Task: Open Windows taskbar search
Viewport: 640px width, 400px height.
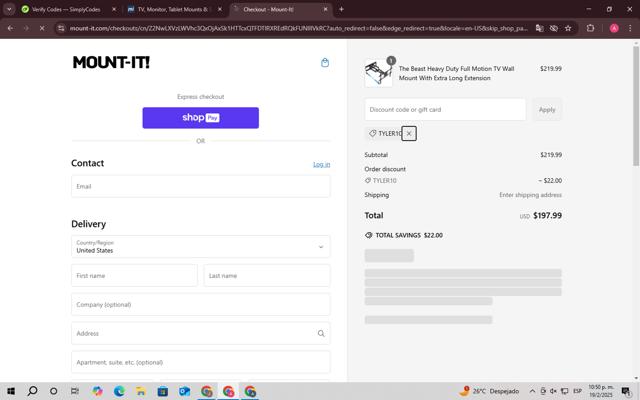Action: 32,391
